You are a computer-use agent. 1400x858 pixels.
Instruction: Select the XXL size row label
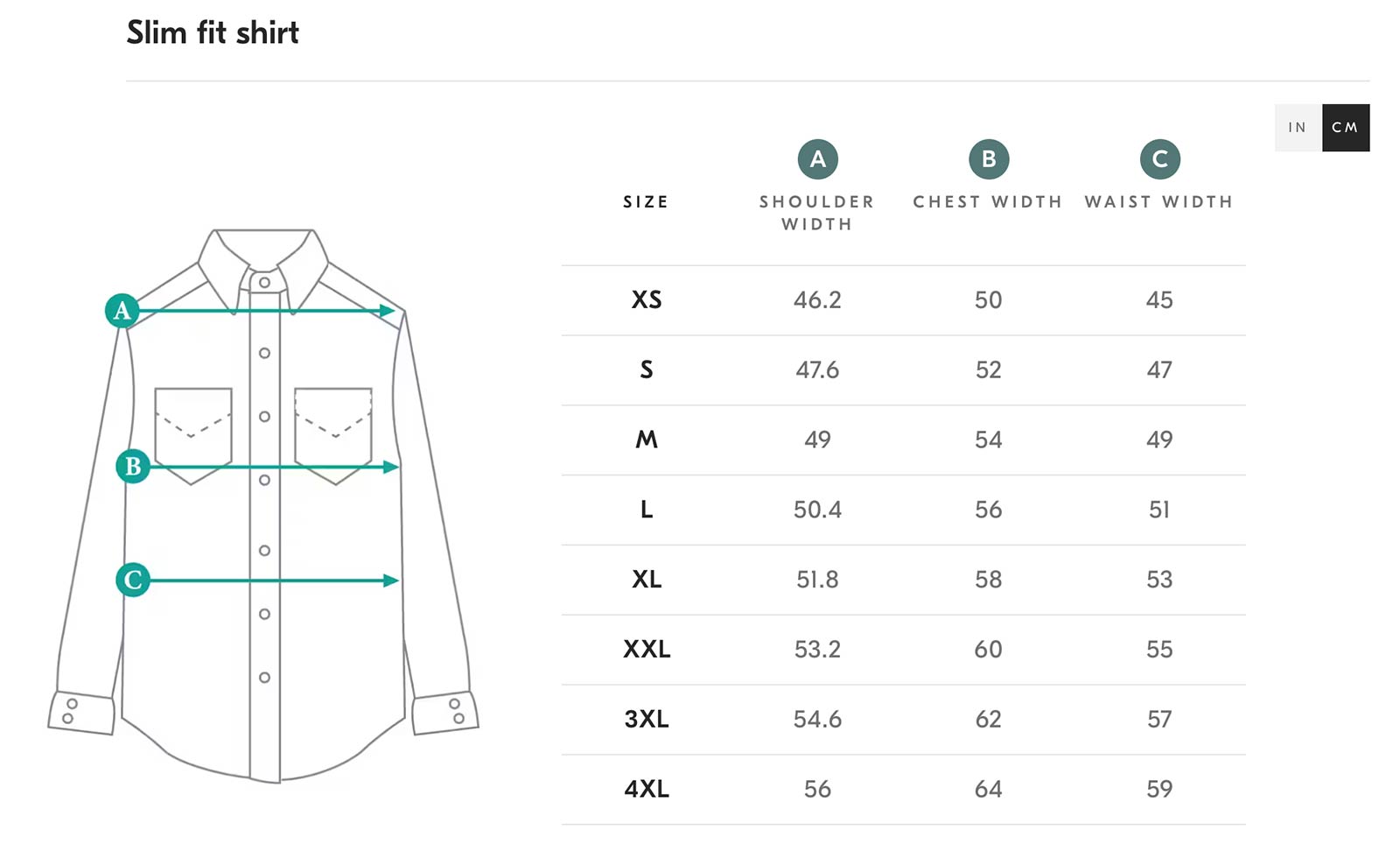click(x=647, y=650)
